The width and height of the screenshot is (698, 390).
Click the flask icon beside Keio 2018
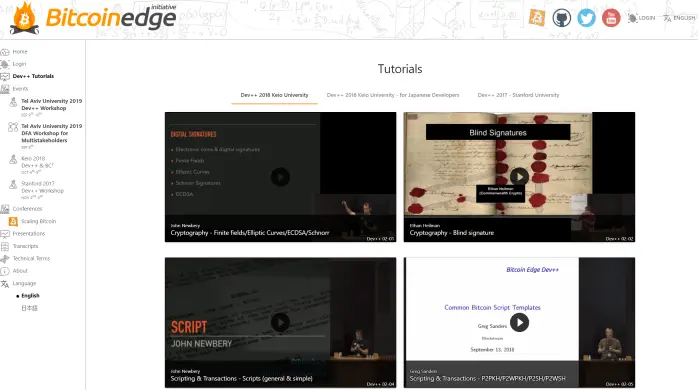13,159
